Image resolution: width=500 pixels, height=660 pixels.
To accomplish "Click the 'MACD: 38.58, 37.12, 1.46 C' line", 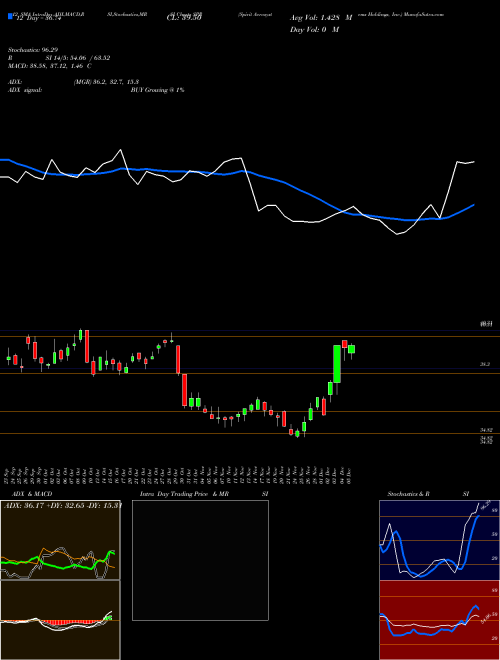I will click(x=50, y=66).
